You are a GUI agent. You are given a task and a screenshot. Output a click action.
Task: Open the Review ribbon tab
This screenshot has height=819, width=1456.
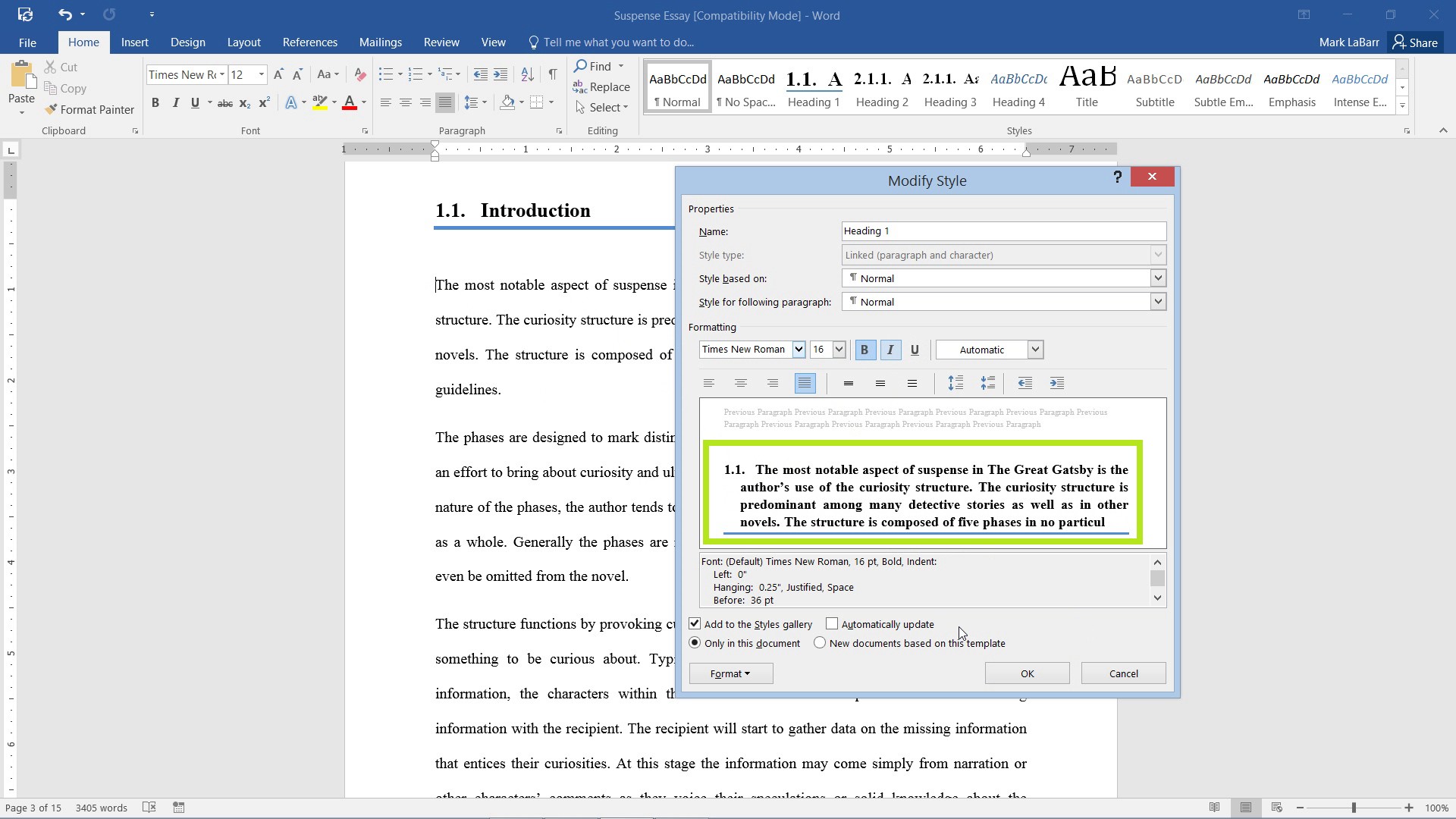pyautogui.click(x=442, y=42)
